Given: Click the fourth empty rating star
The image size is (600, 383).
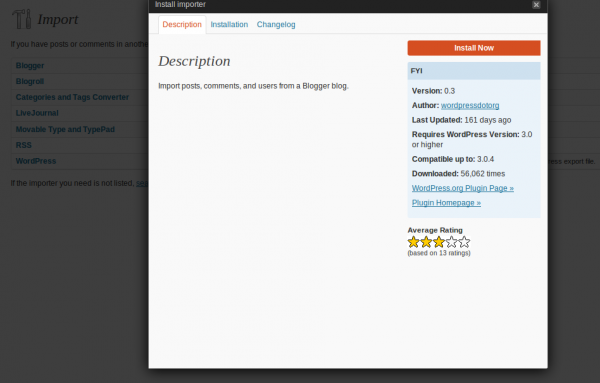Looking at the screenshot, I should point(452,242).
